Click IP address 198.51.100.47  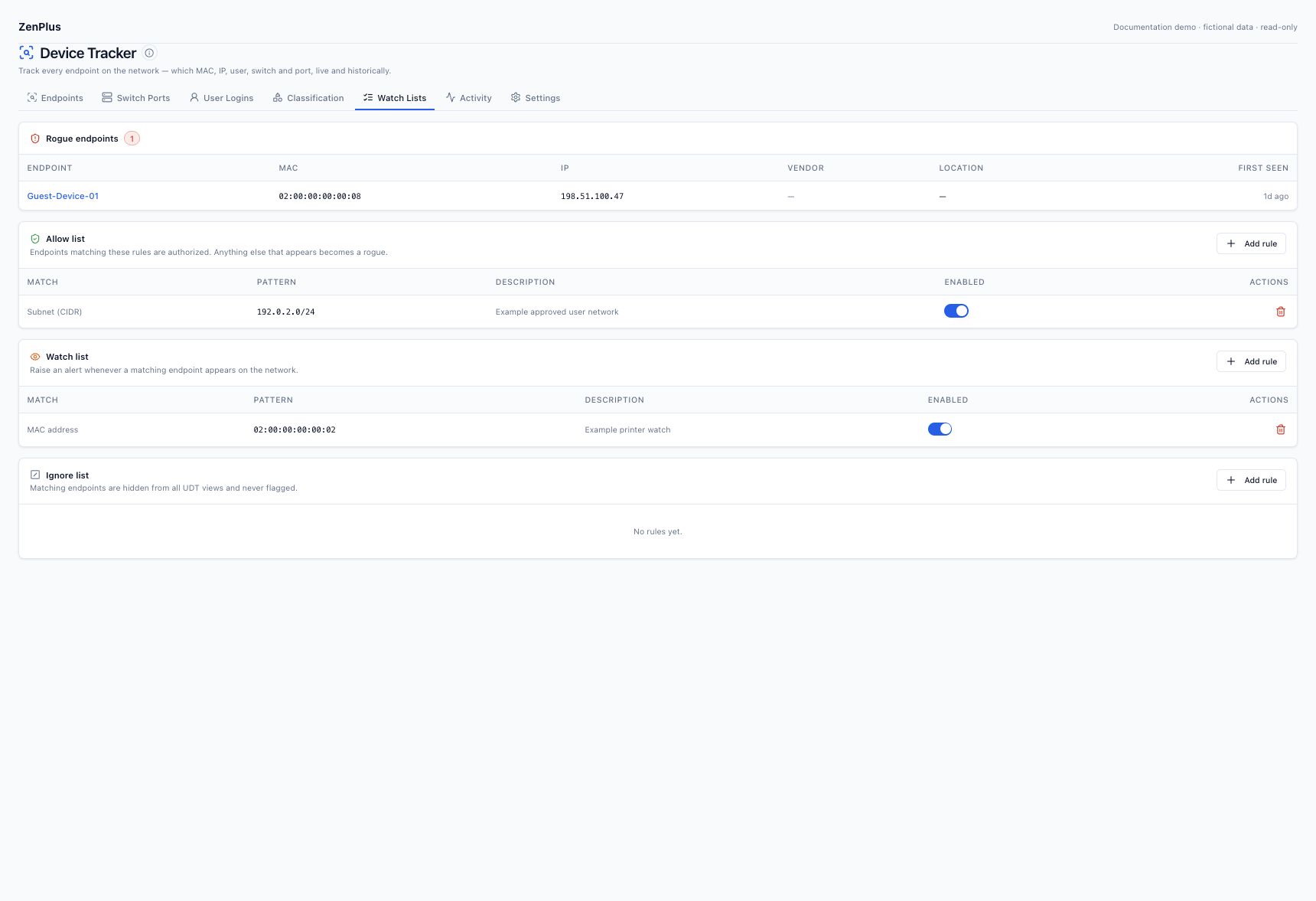[x=592, y=197]
